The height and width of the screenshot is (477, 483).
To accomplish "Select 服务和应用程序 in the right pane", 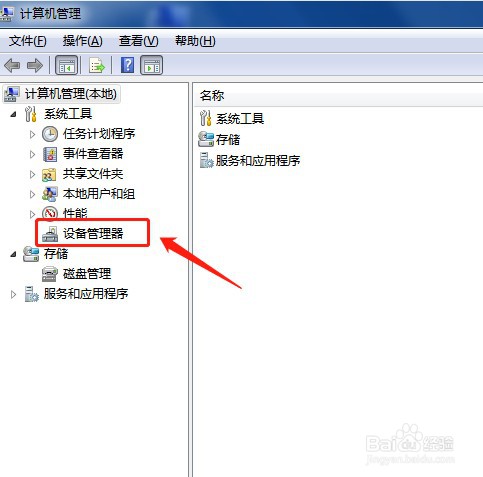I will click(250, 160).
